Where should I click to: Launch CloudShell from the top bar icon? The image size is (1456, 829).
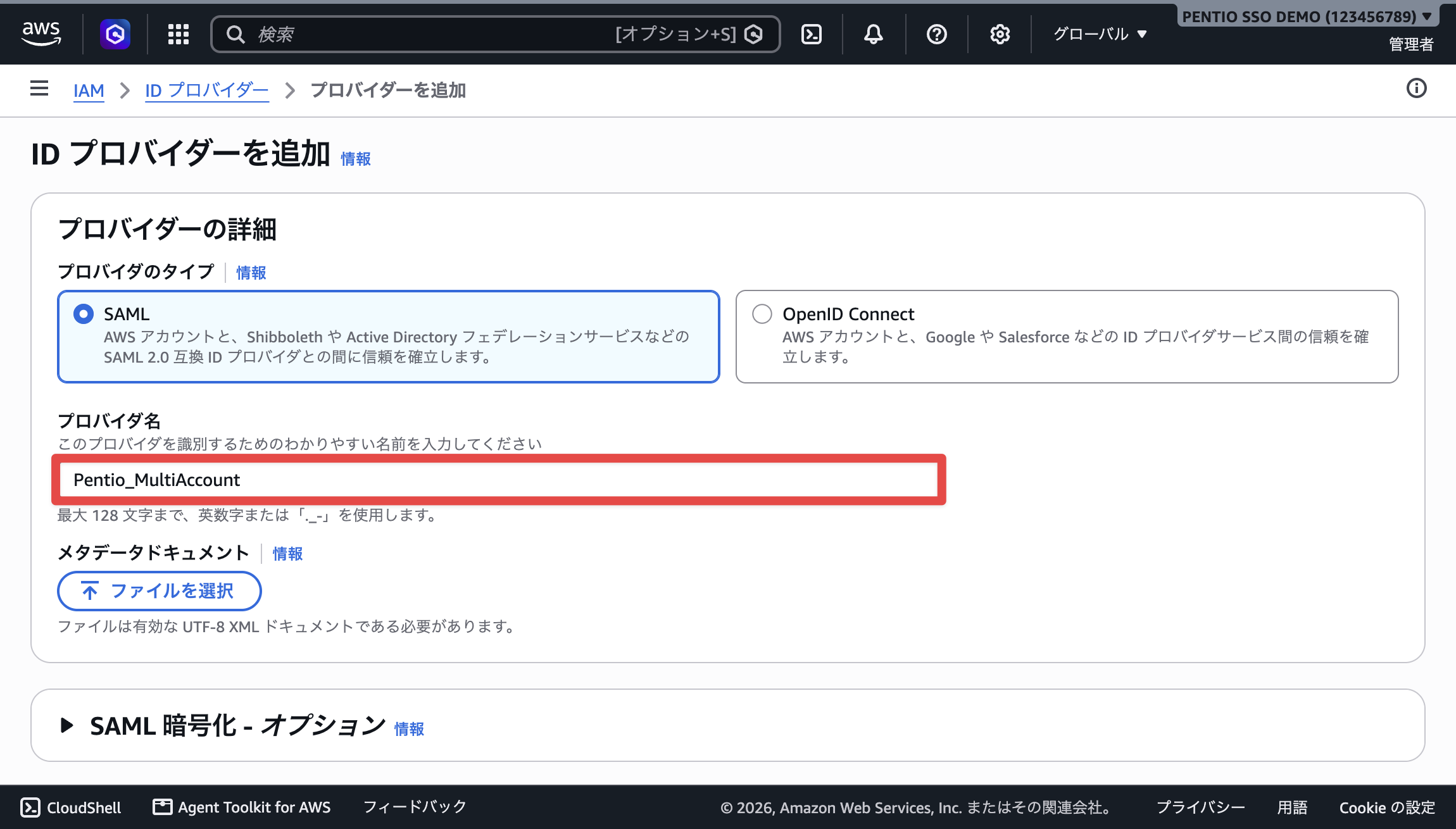[812, 34]
